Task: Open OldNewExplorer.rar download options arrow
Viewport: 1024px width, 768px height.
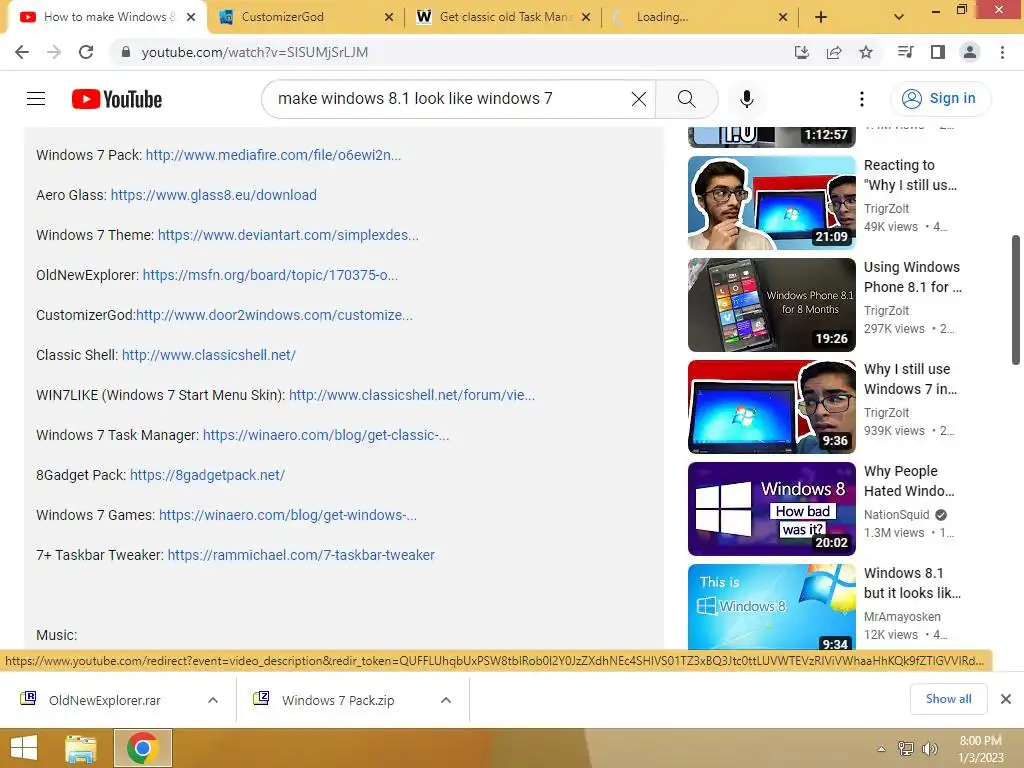Action: click(x=212, y=700)
